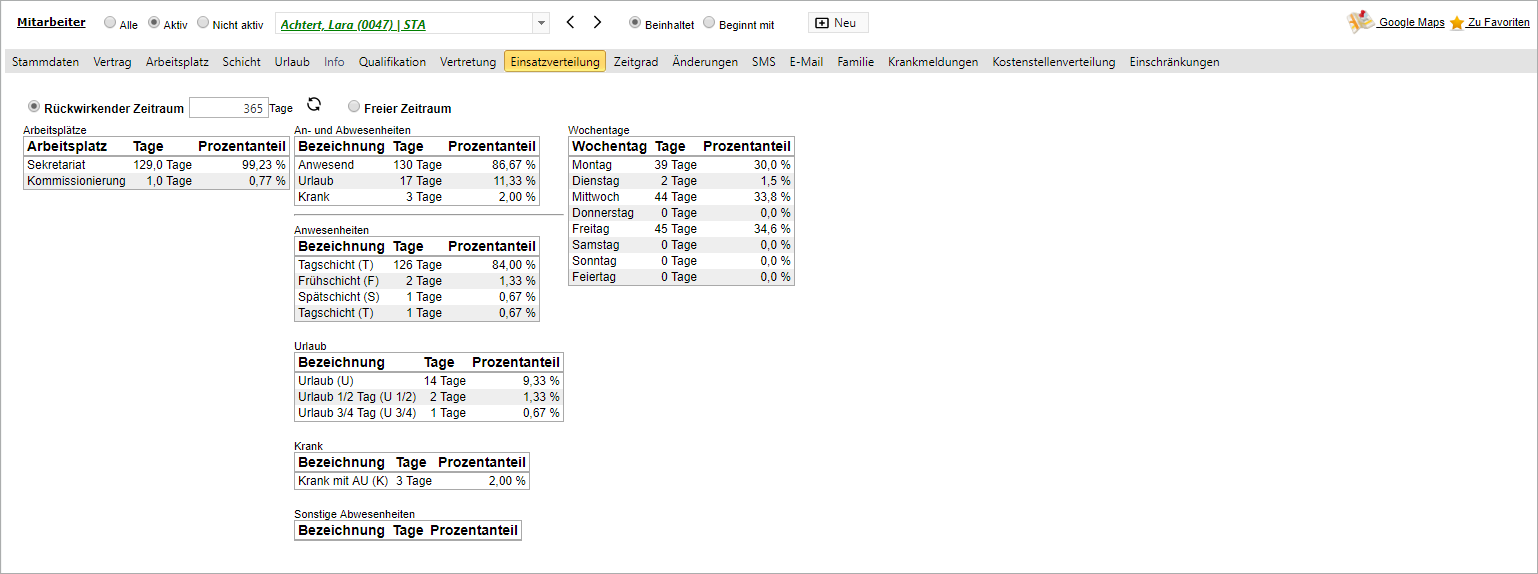Click the Krank mit AU (K) row
This screenshot has width=1538, height=574.
[x=412, y=481]
